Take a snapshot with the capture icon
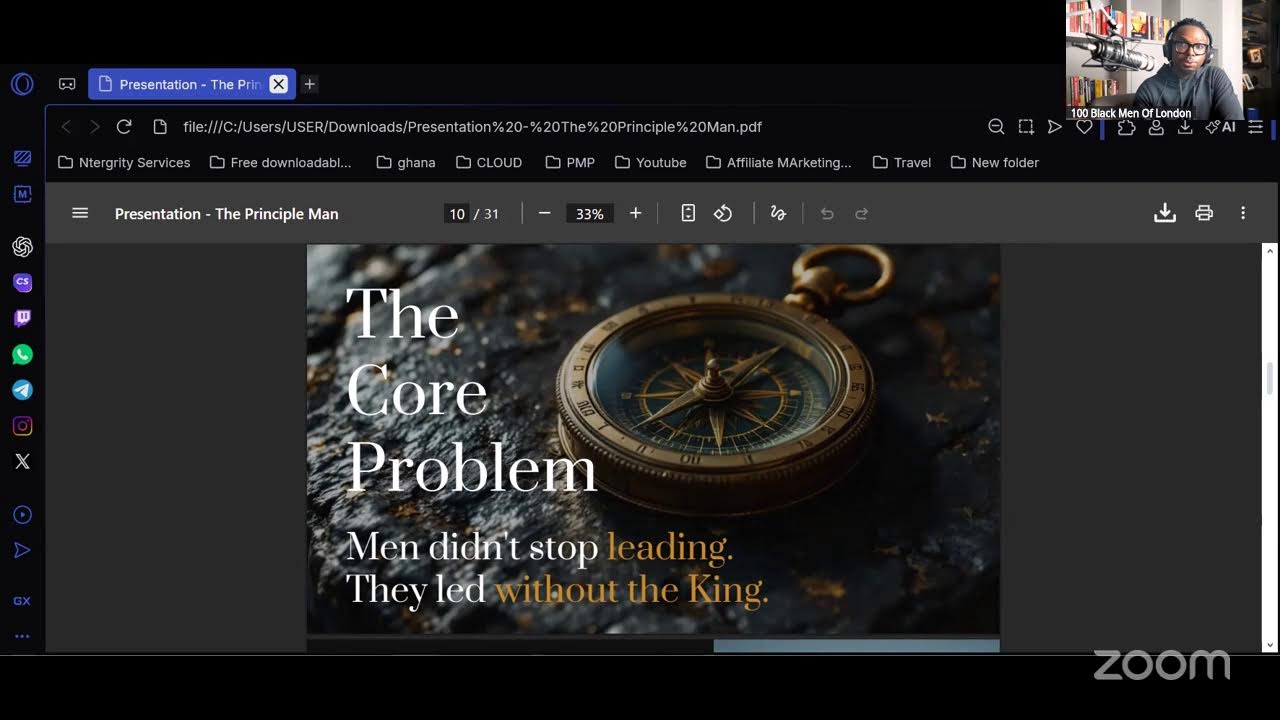The height and width of the screenshot is (720, 1280). tap(1026, 127)
